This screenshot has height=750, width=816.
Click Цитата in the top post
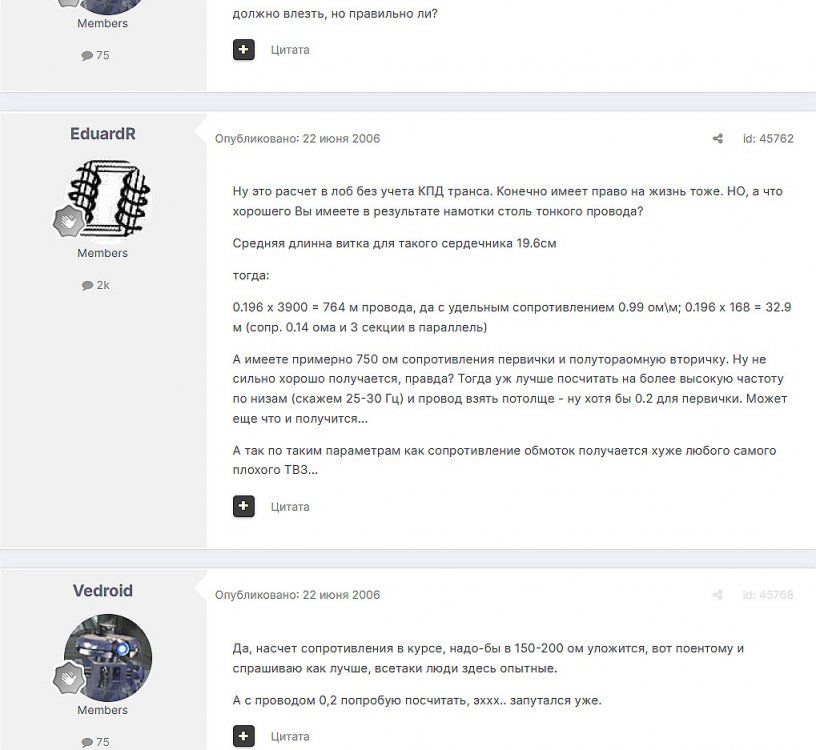pyautogui.click(x=290, y=50)
